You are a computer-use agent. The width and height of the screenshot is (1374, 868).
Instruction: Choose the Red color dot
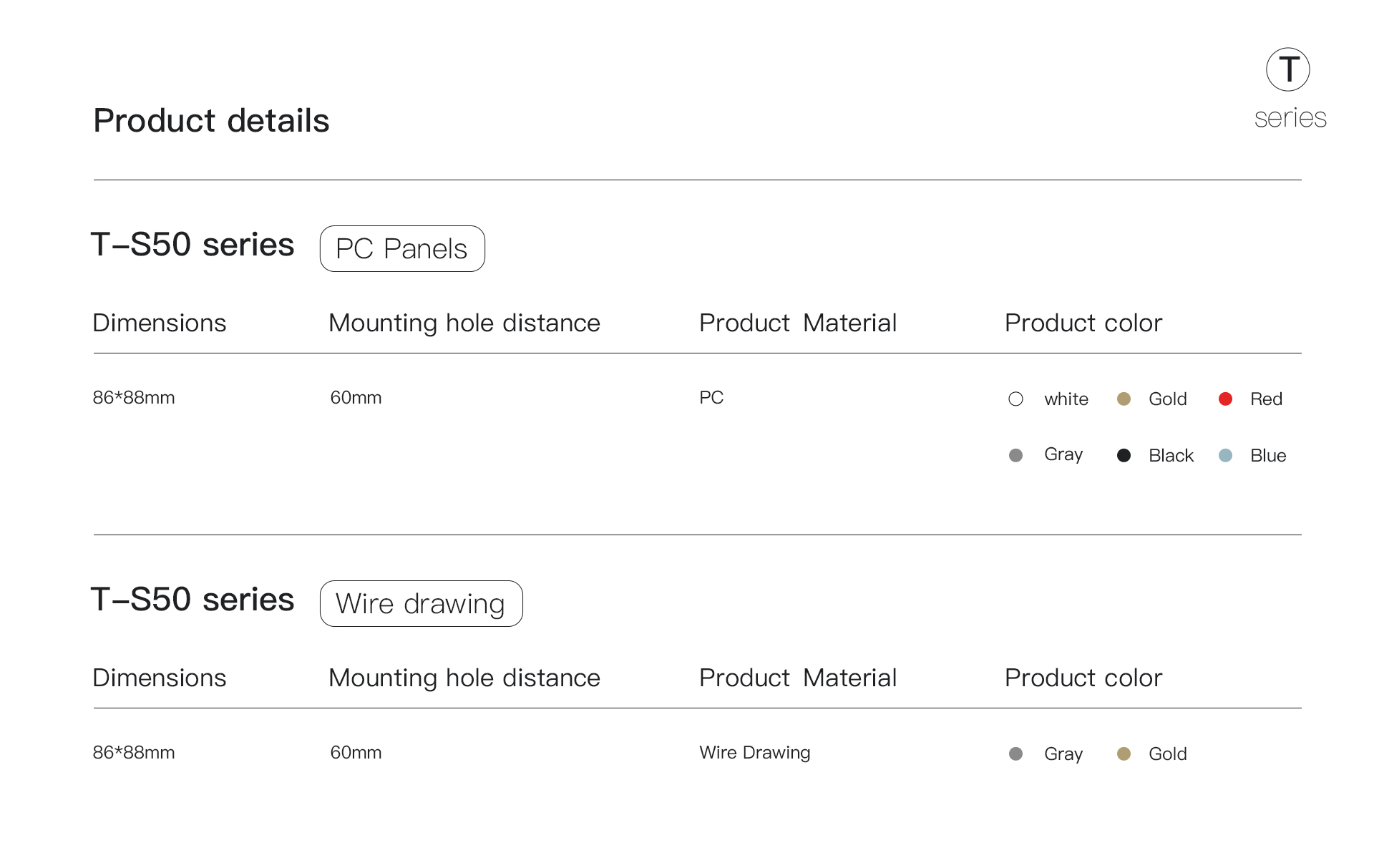pyautogui.click(x=1225, y=399)
